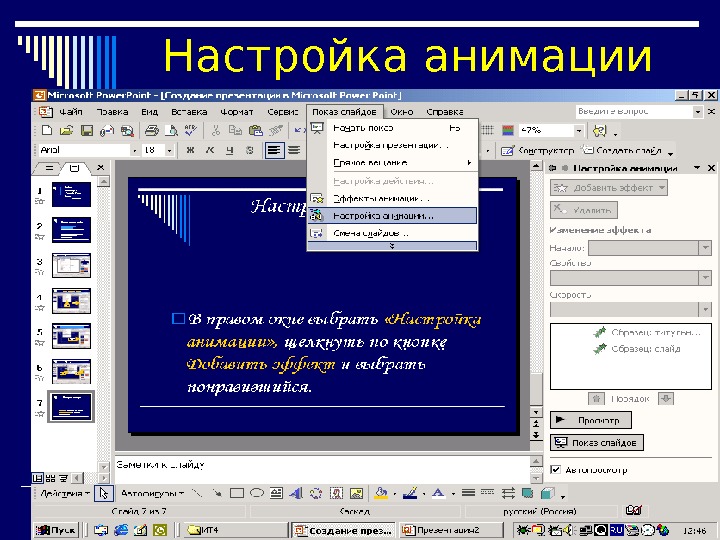Click the Save diskette icon
The image size is (720, 540).
[86, 130]
